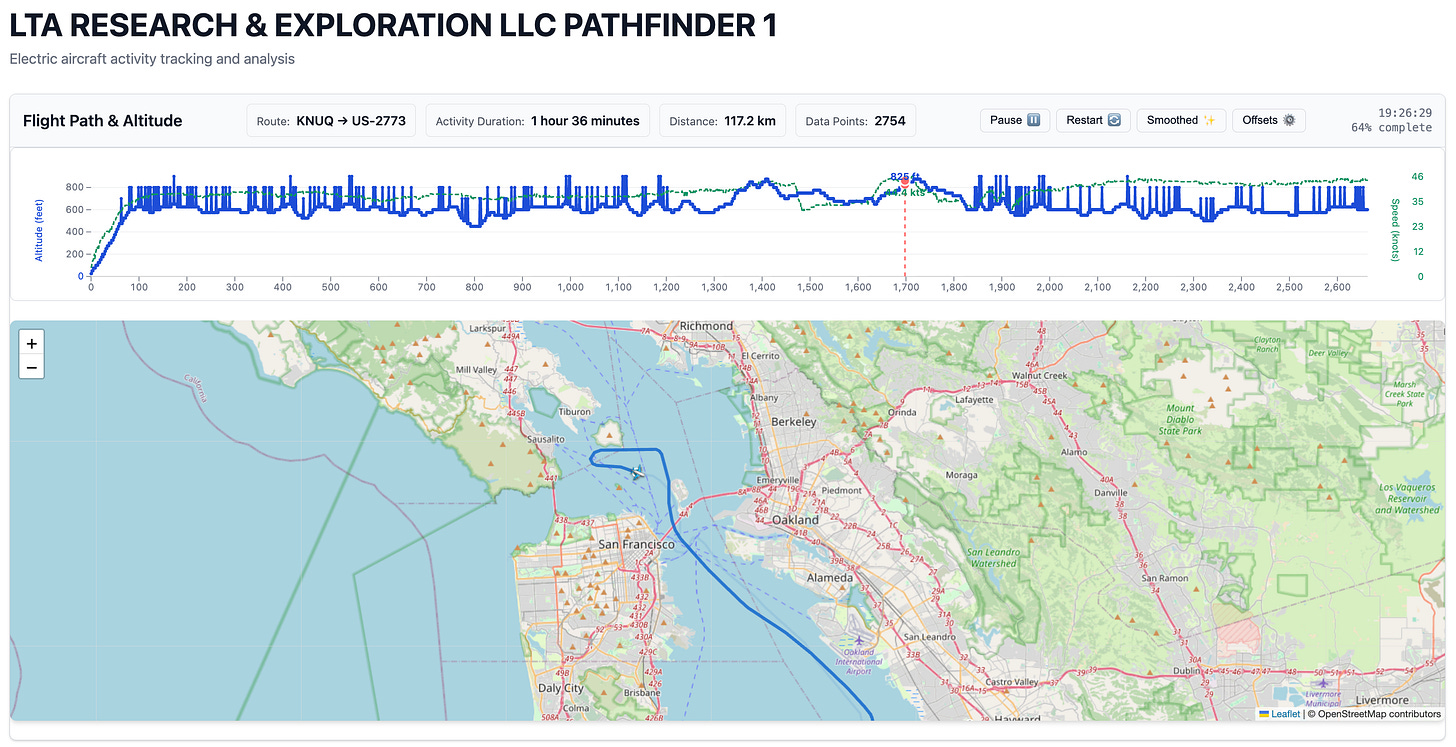
Task: Click the Activity Duration value
Action: pyautogui.click(x=585, y=121)
